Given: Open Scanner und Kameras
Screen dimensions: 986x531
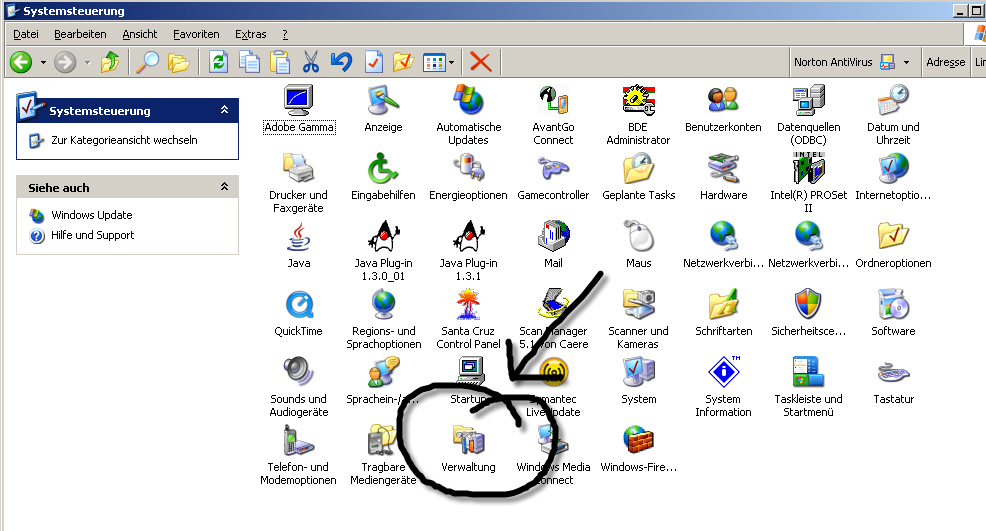Looking at the screenshot, I should click(x=638, y=305).
